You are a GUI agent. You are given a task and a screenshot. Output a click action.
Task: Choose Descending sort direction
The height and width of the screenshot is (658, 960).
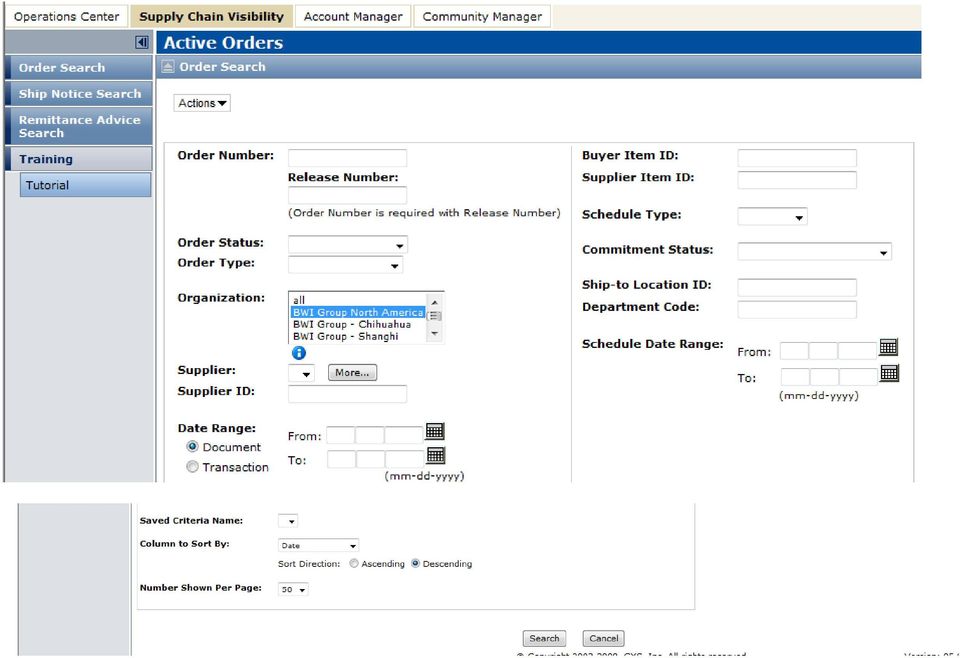pyautogui.click(x=416, y=563)
